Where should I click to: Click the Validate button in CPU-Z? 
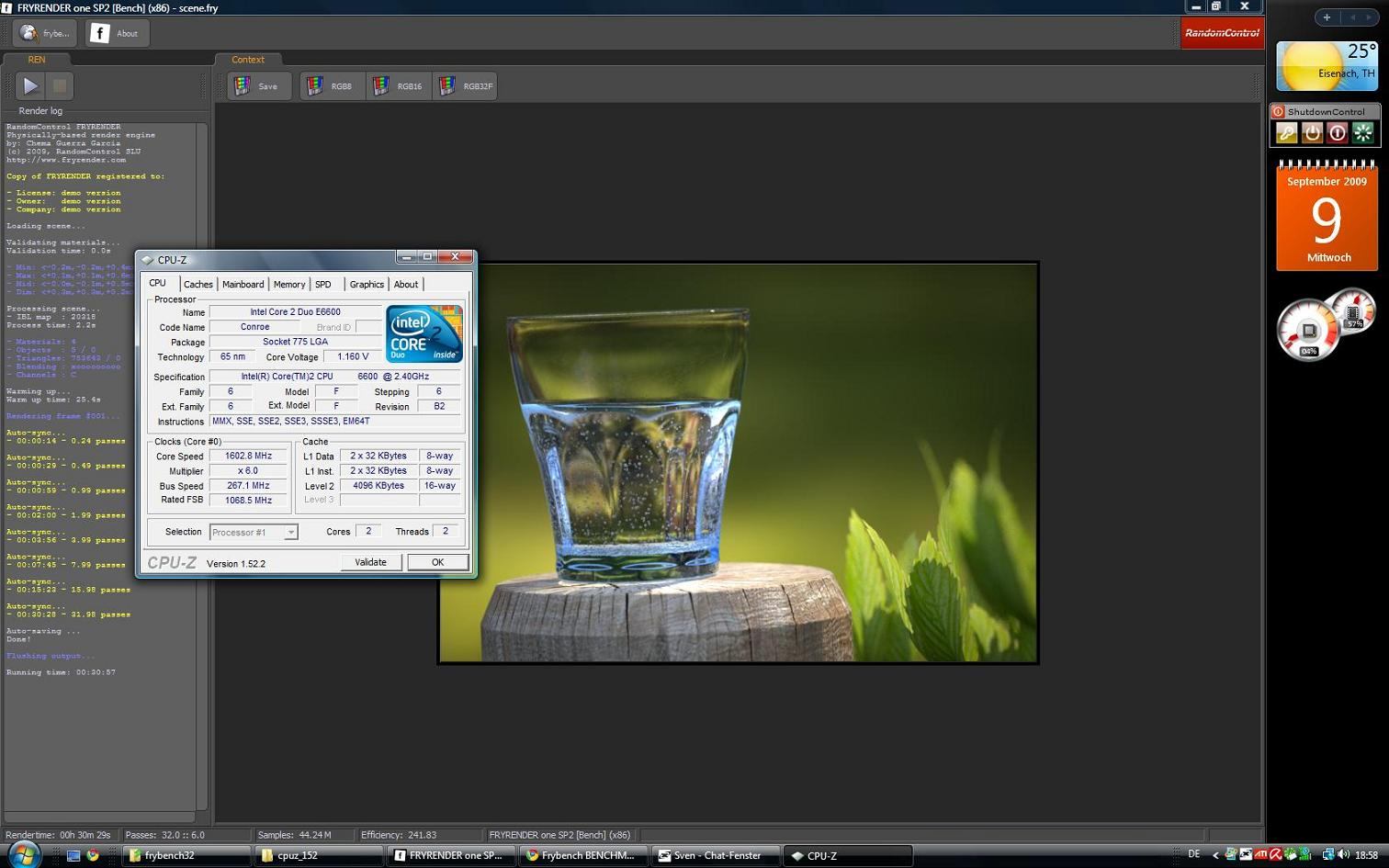[370, 562]
